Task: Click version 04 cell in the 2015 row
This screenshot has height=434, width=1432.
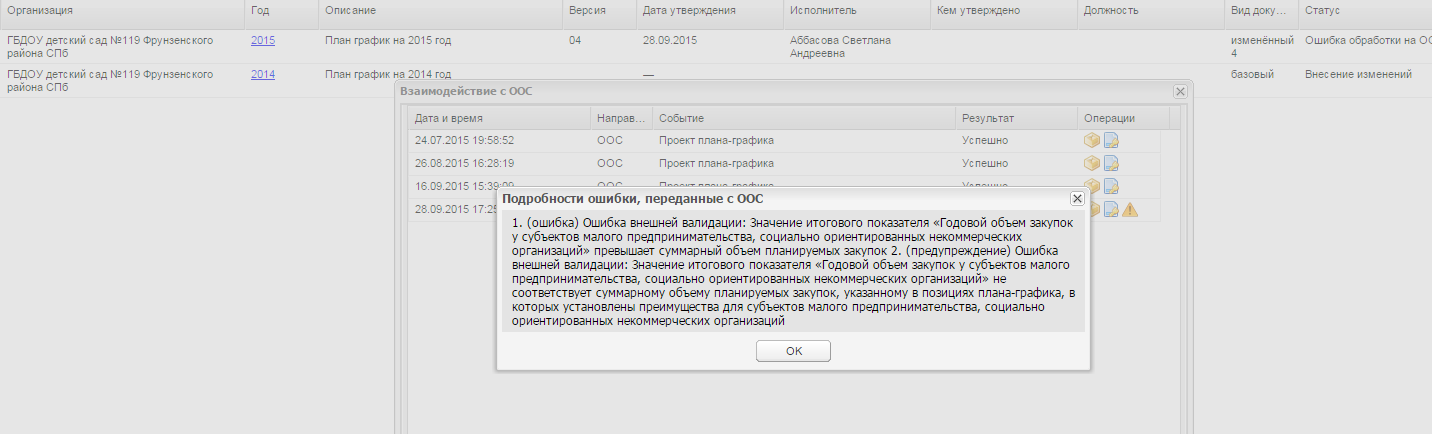Action: (x=575, y=40)
